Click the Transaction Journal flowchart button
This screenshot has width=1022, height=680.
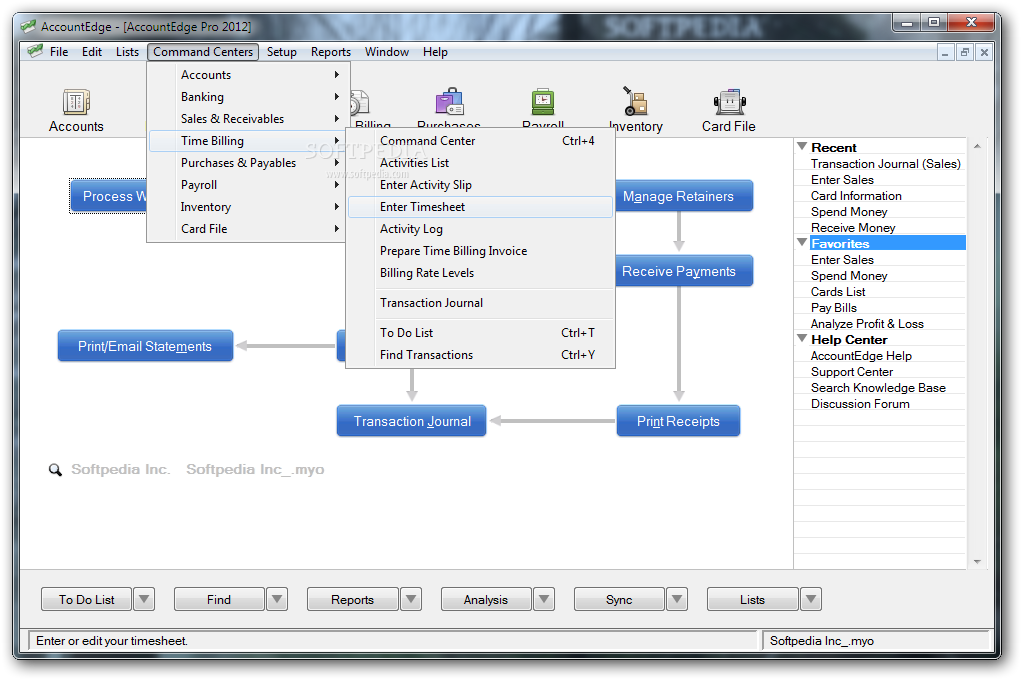click(x=411, y=421)
